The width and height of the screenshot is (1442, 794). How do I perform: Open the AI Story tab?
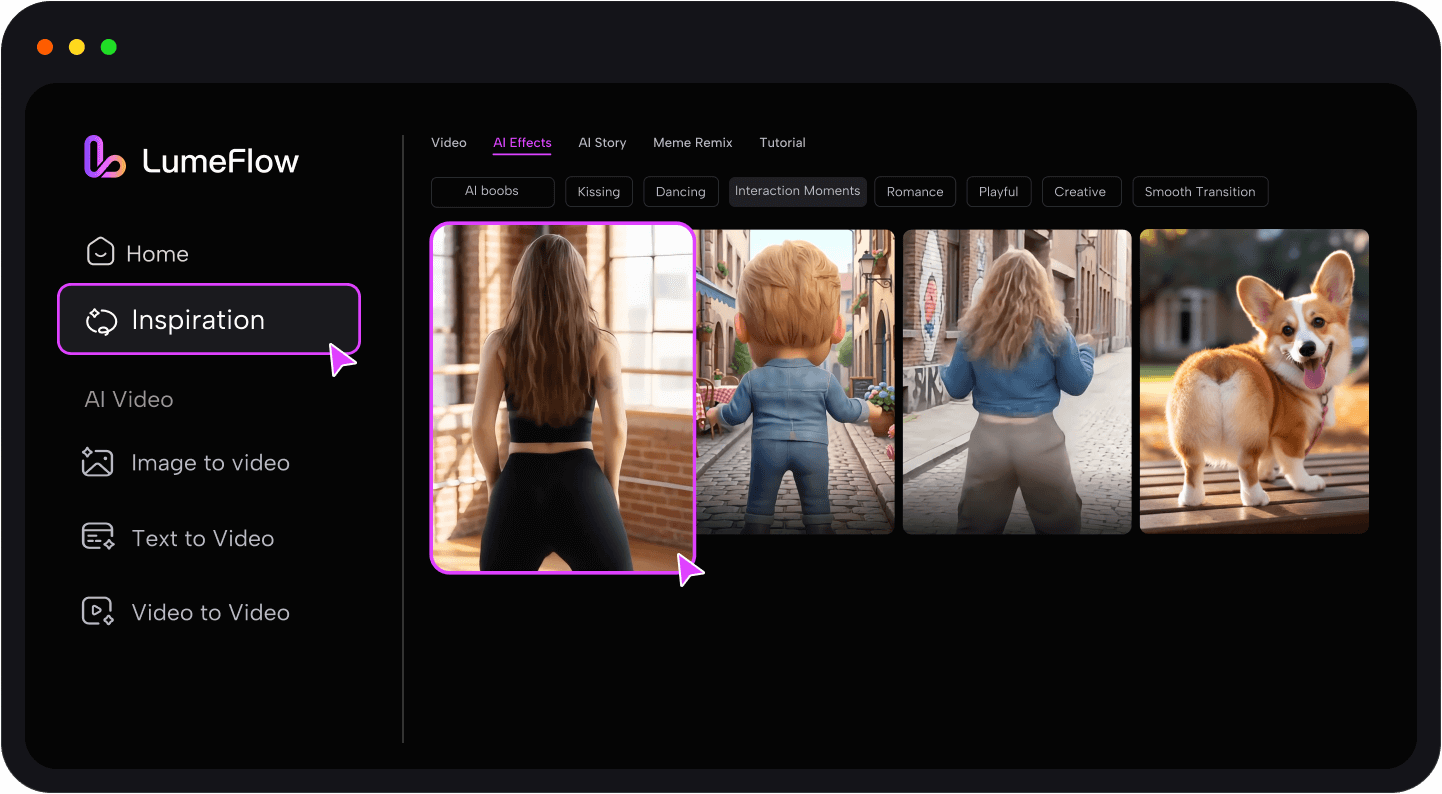[x=602, y=143]
